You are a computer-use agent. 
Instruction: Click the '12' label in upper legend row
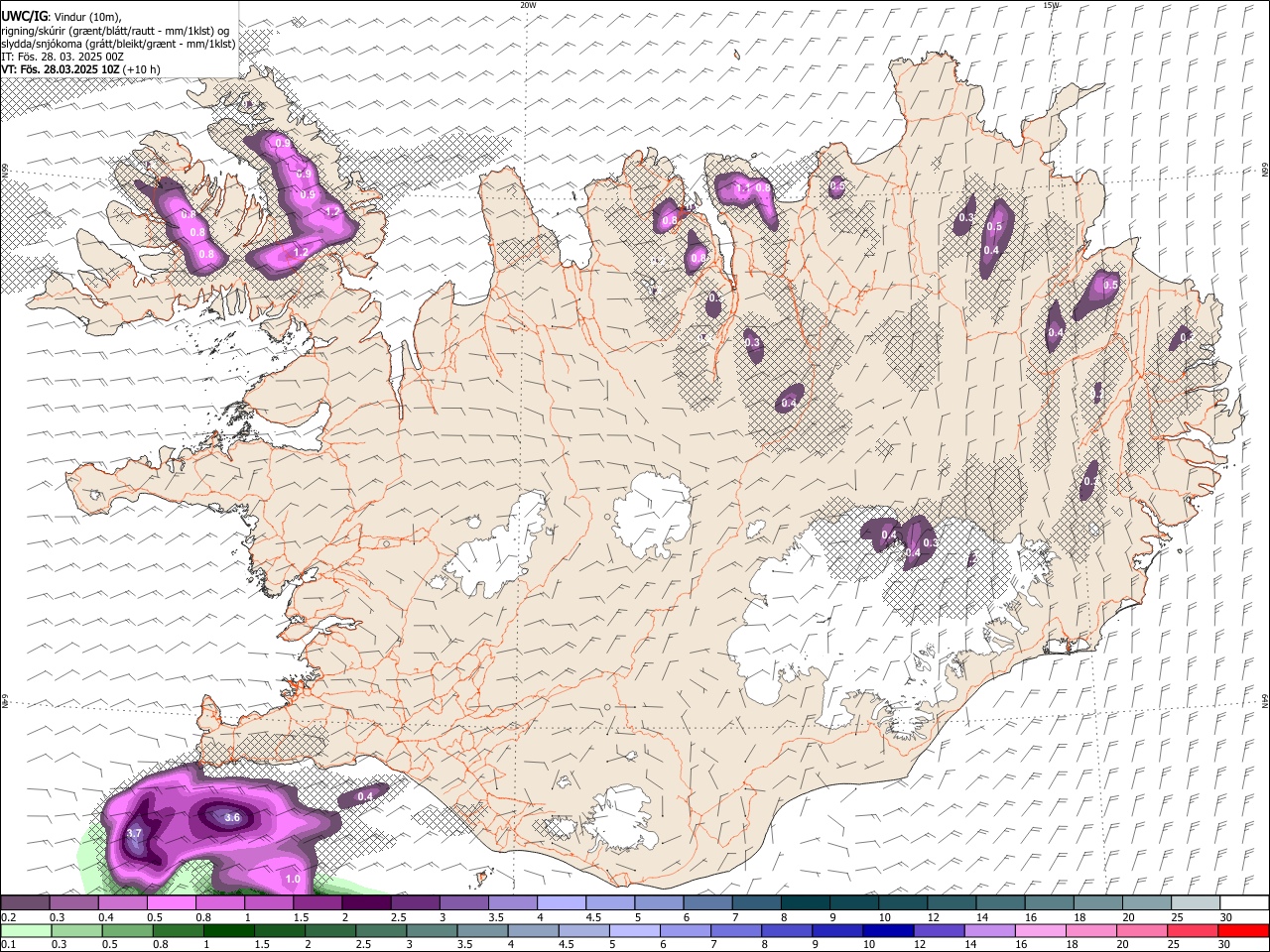934,917
